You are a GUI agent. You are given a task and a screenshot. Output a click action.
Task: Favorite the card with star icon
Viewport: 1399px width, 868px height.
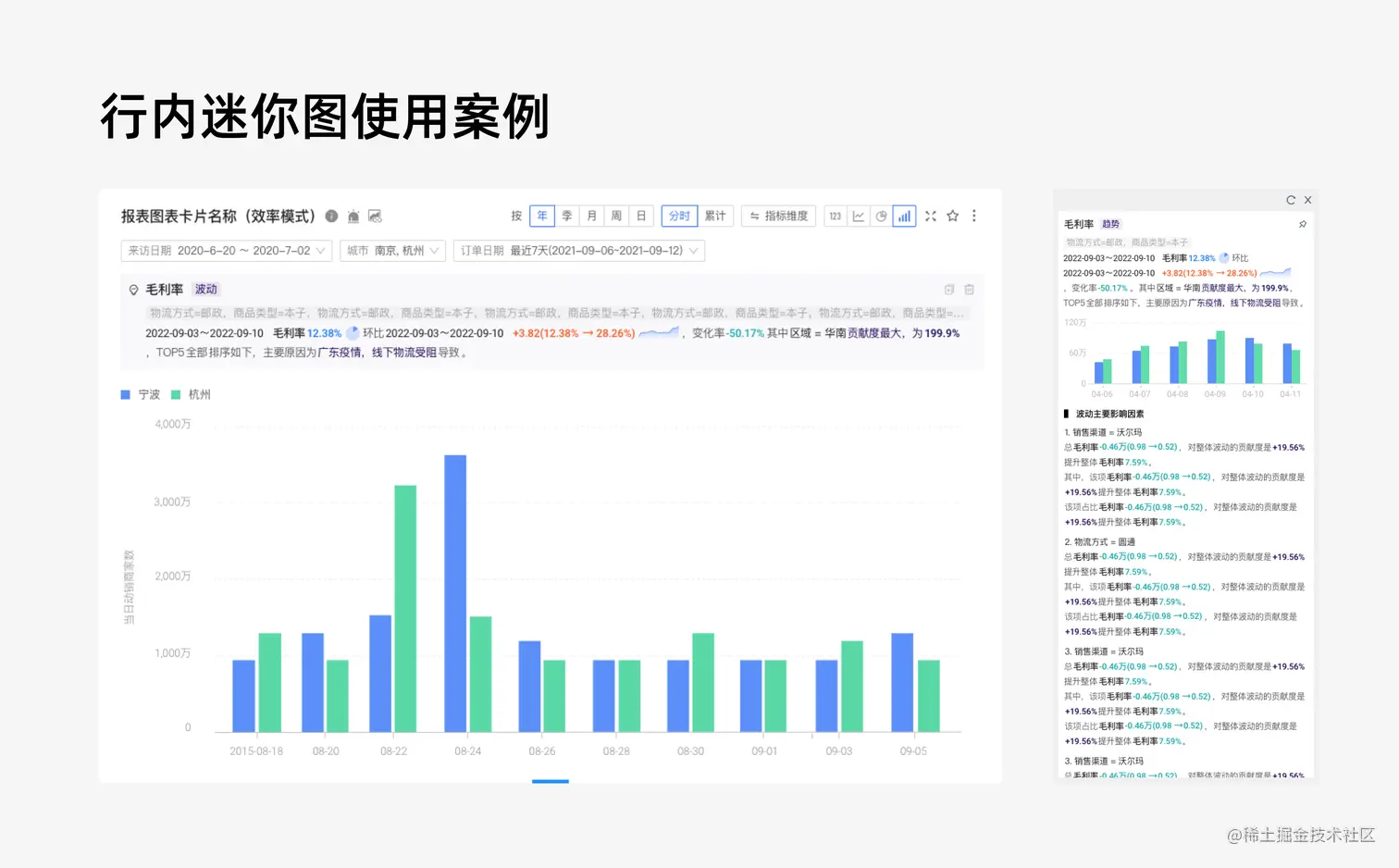tap(952, 216)
